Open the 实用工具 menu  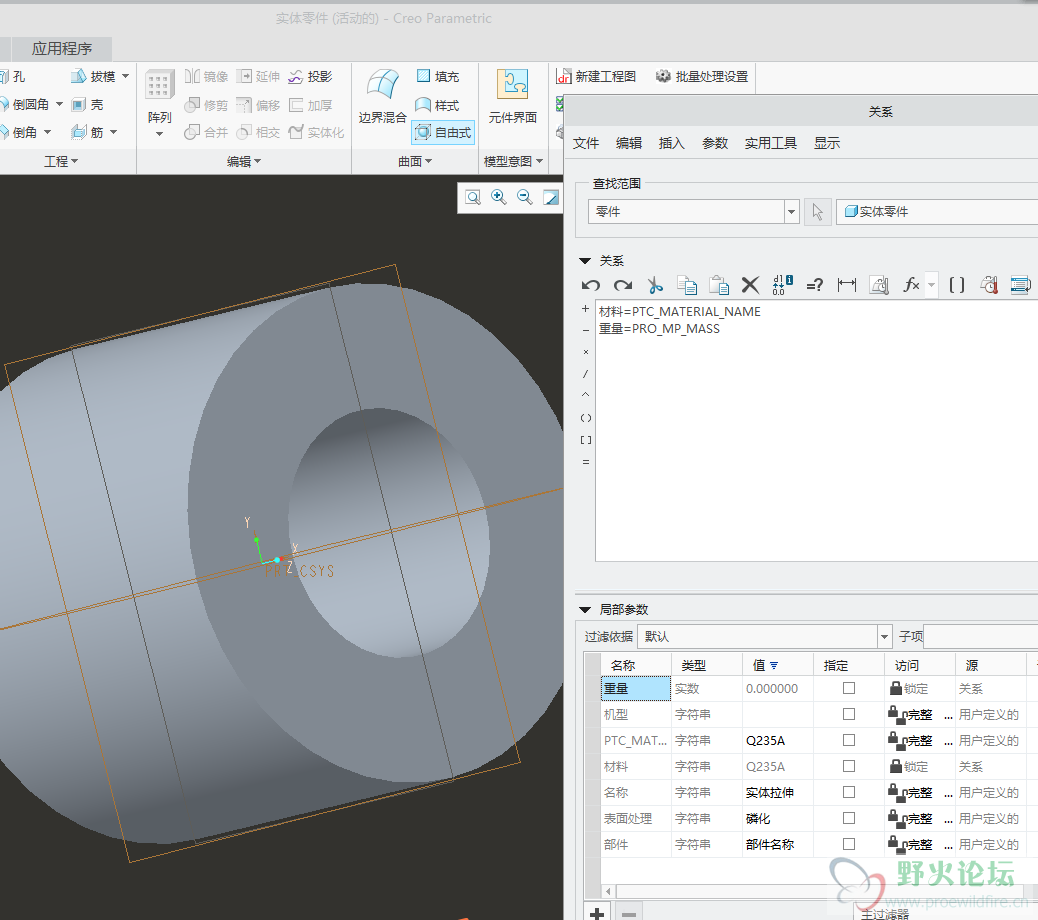click(x=771, y=144)
